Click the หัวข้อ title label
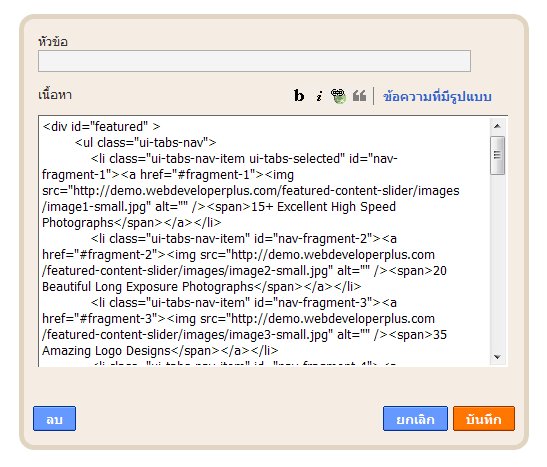 pyautogui.click(x=53, y=41)
